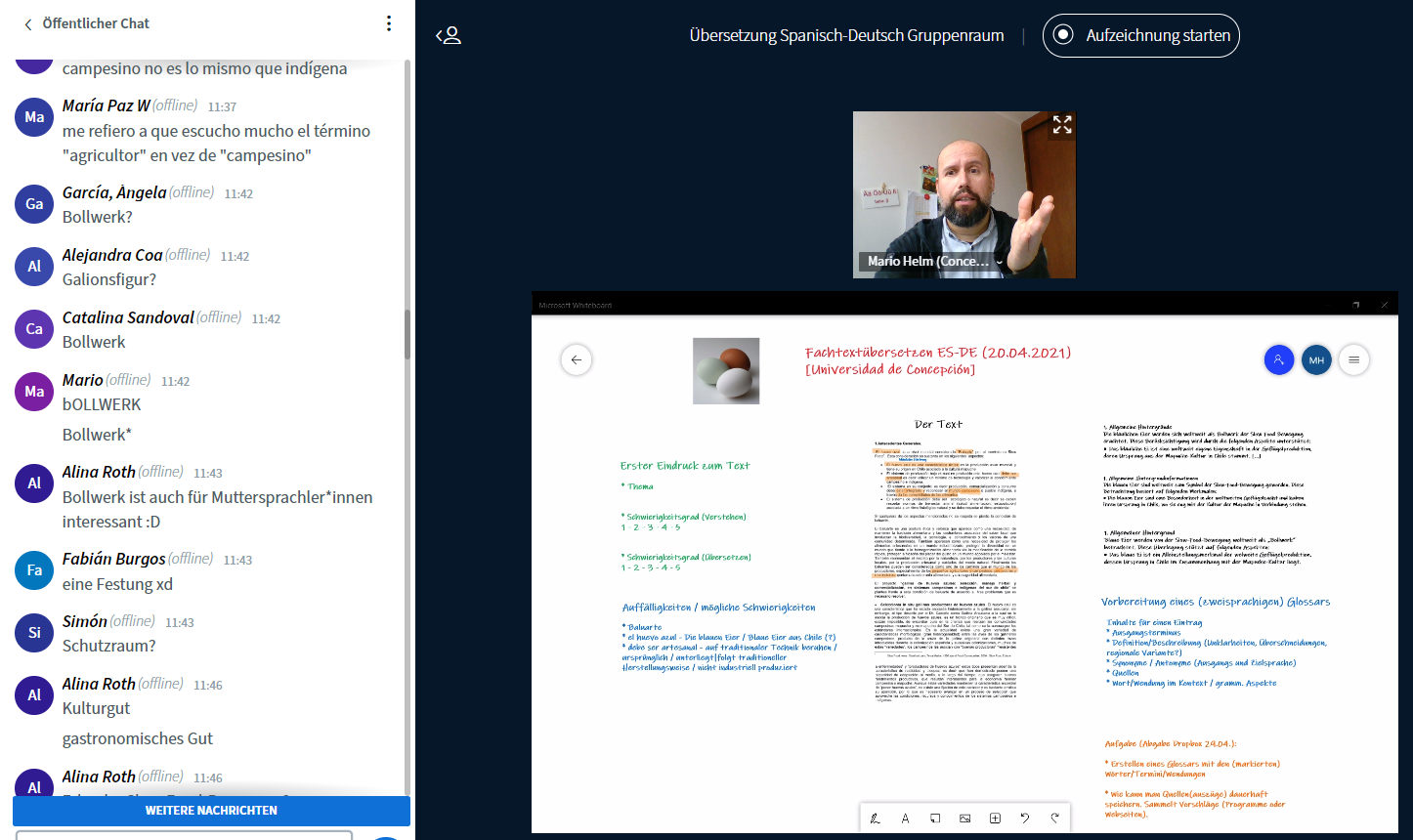Viewport: 1413px width, 840px height.
Task: Insert image using whiteboard toolbar
Action: coord(964,819)
